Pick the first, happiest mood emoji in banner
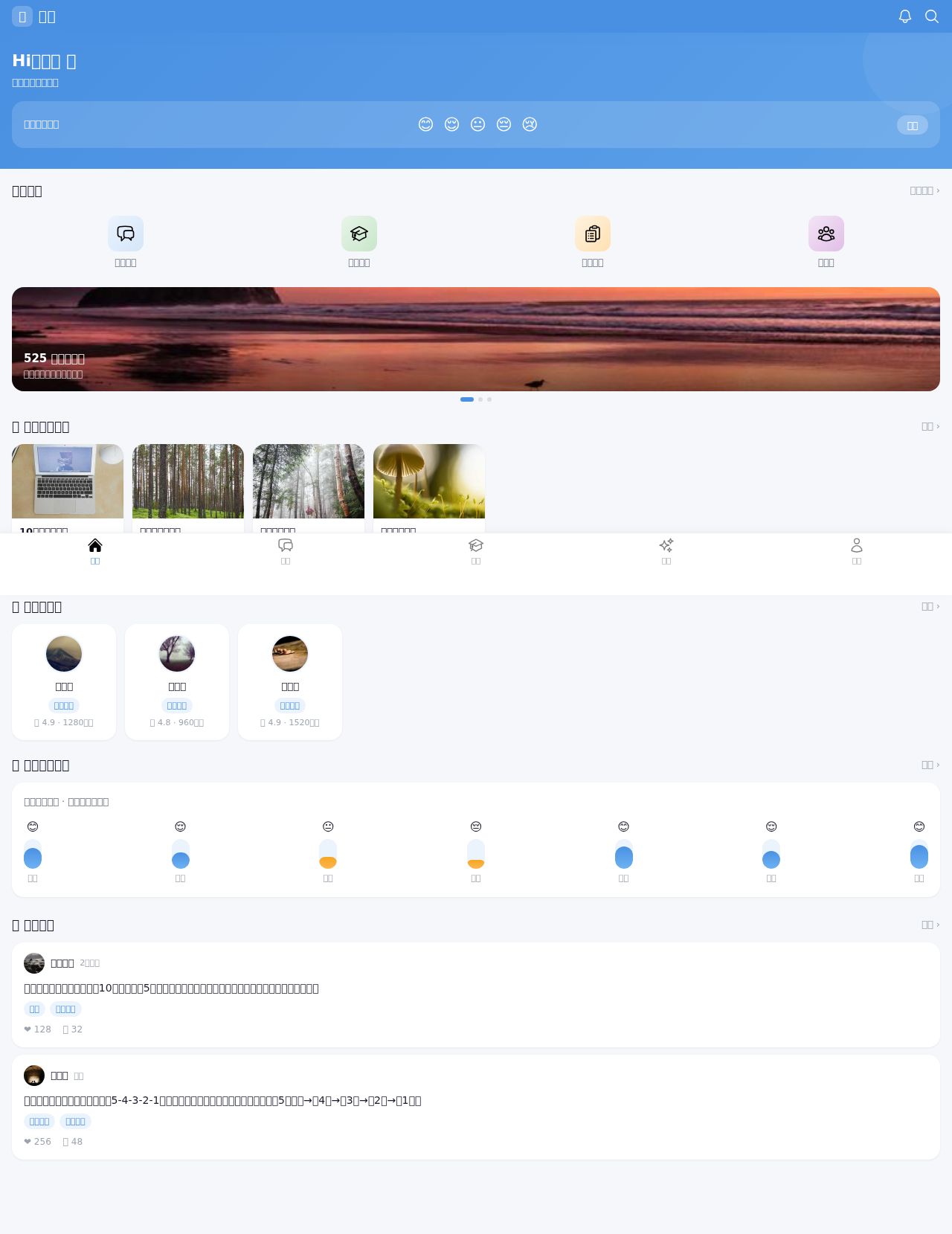This screenshot has height=1234, width=952. [x=425, y=124]
